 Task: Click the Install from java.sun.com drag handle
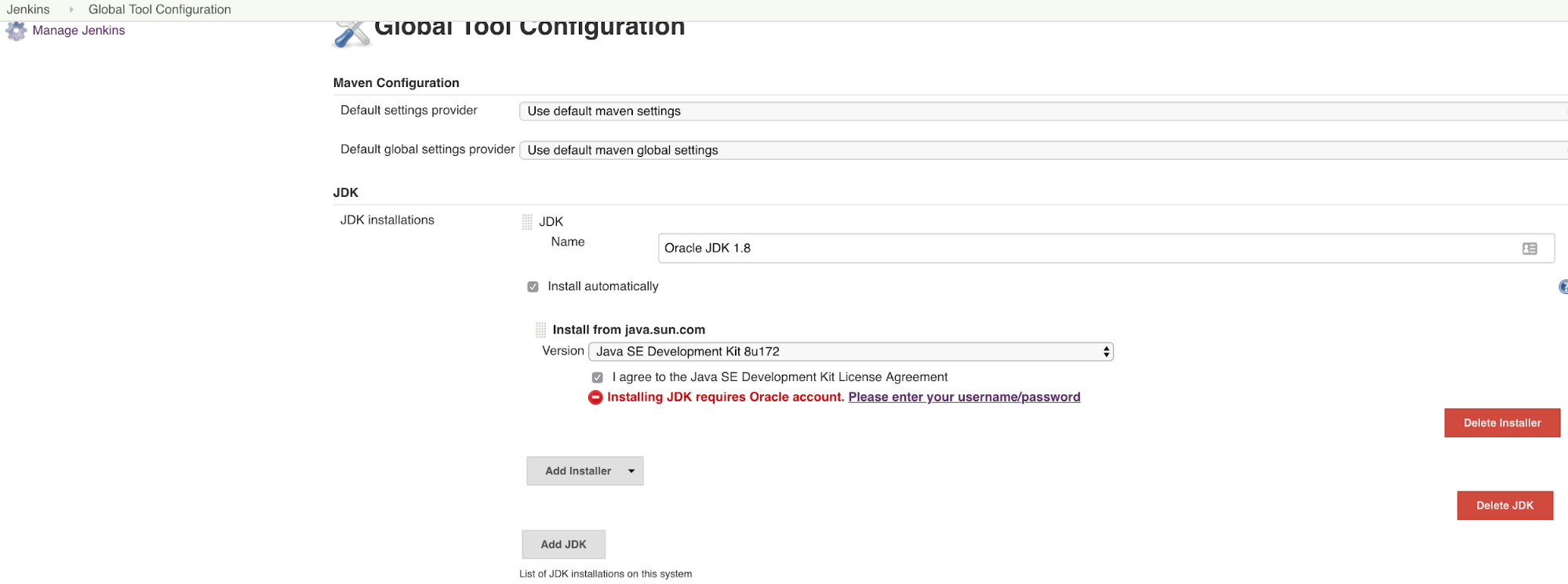tap(540, 330)
